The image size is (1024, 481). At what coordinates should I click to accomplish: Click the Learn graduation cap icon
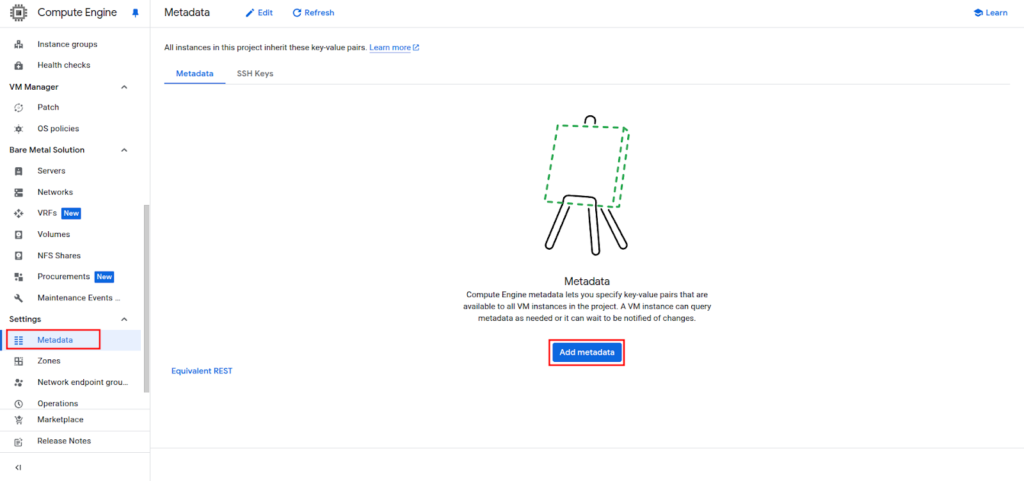pyautogui.click(x=978, y=13)
